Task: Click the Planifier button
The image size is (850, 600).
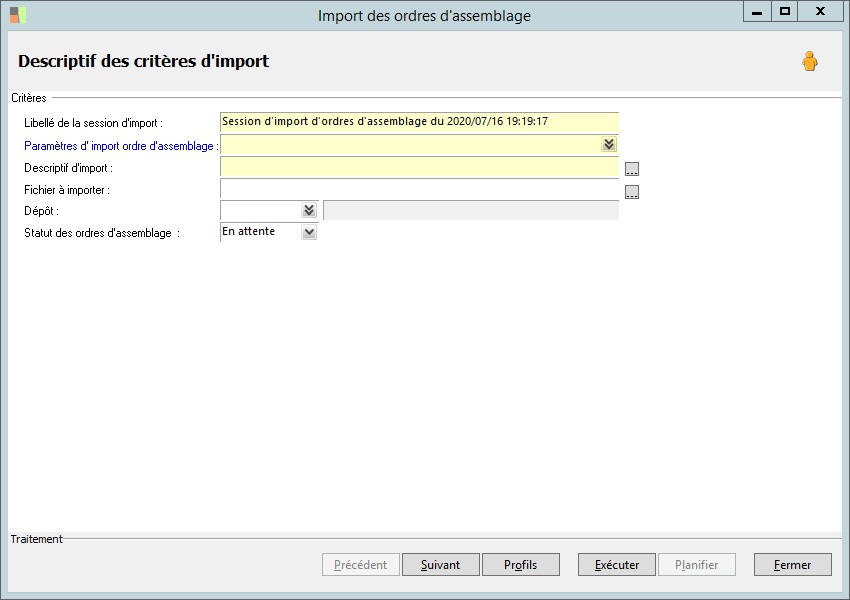Action: click(697, 565)
